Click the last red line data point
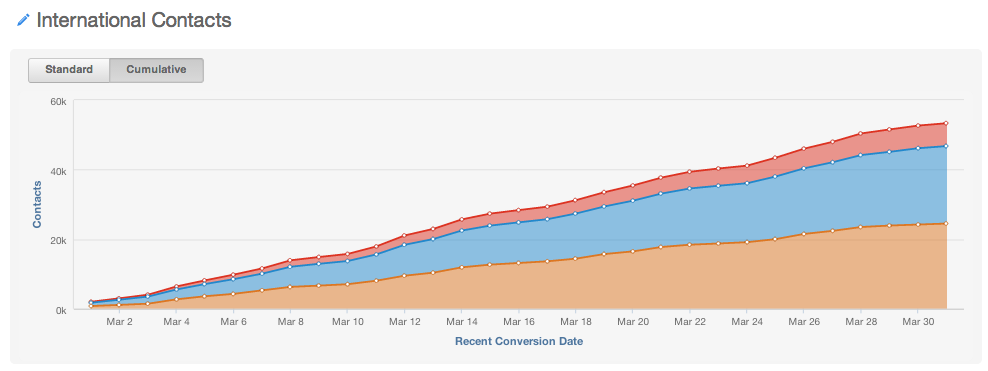This screenshot has width=988, height=371. pyautogui.click(x=946, y=123)
